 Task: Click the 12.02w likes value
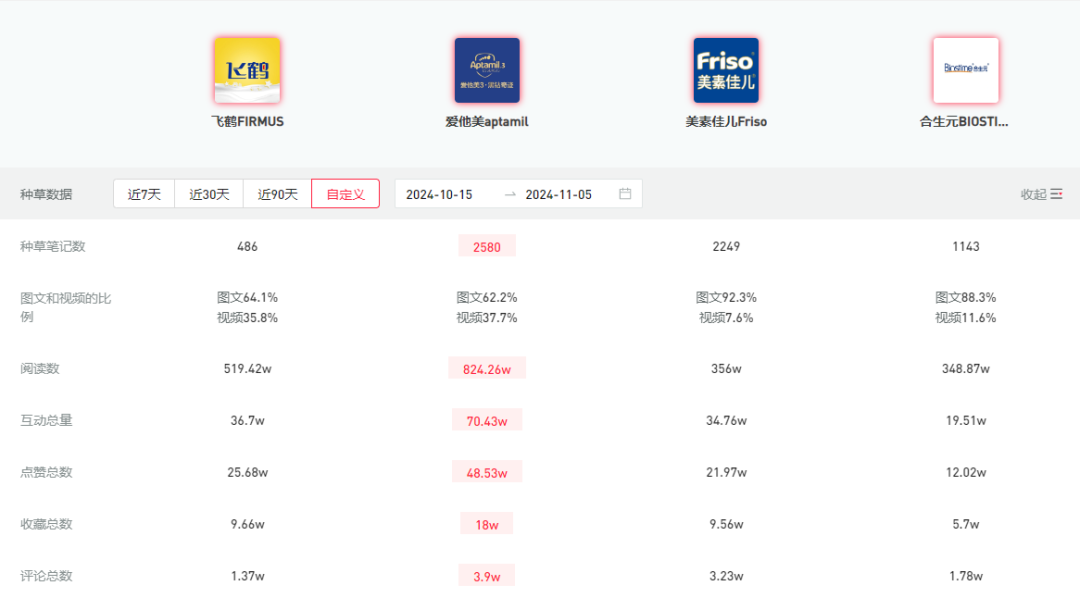966,472
